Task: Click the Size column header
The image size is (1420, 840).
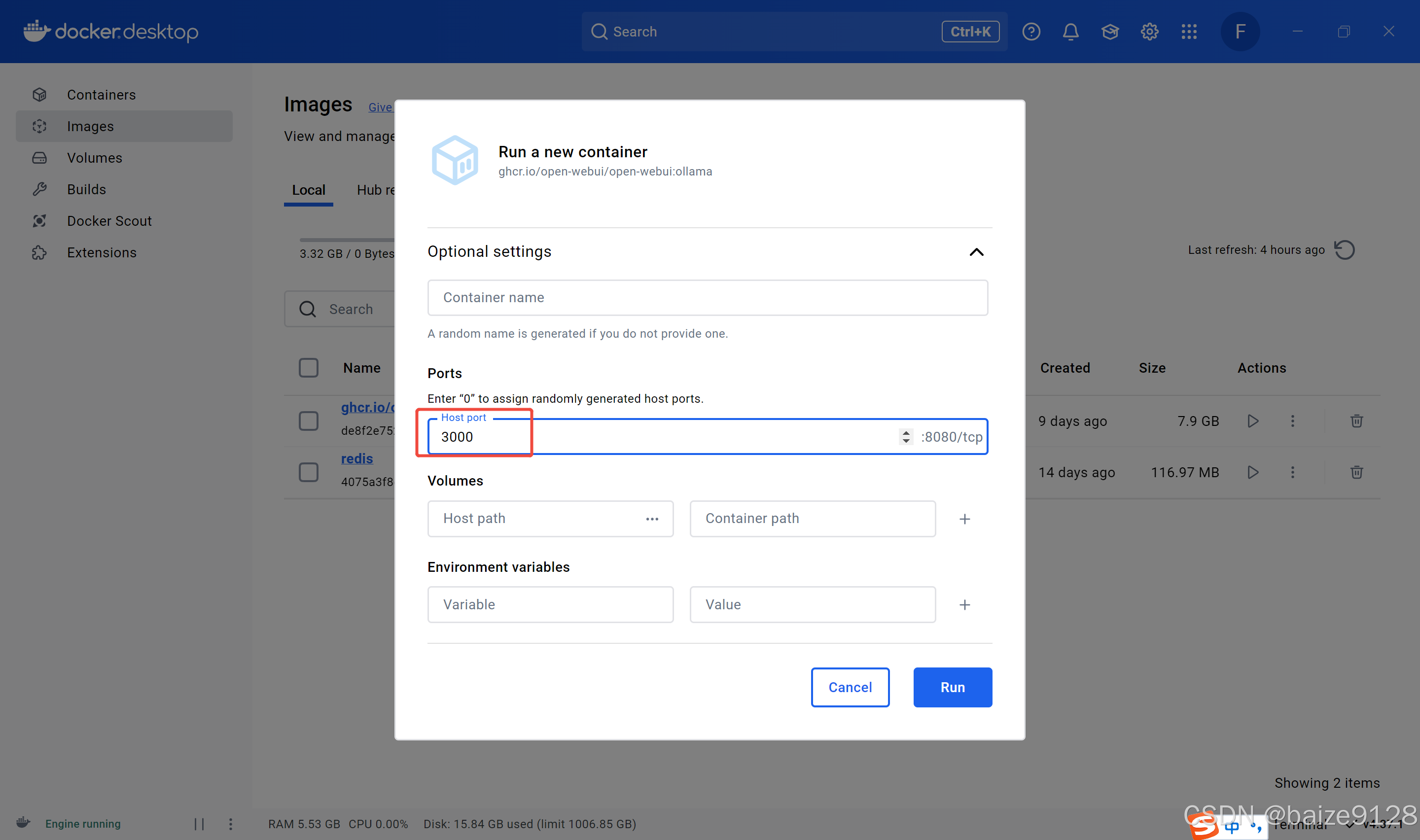Action: pos(1152,368)
